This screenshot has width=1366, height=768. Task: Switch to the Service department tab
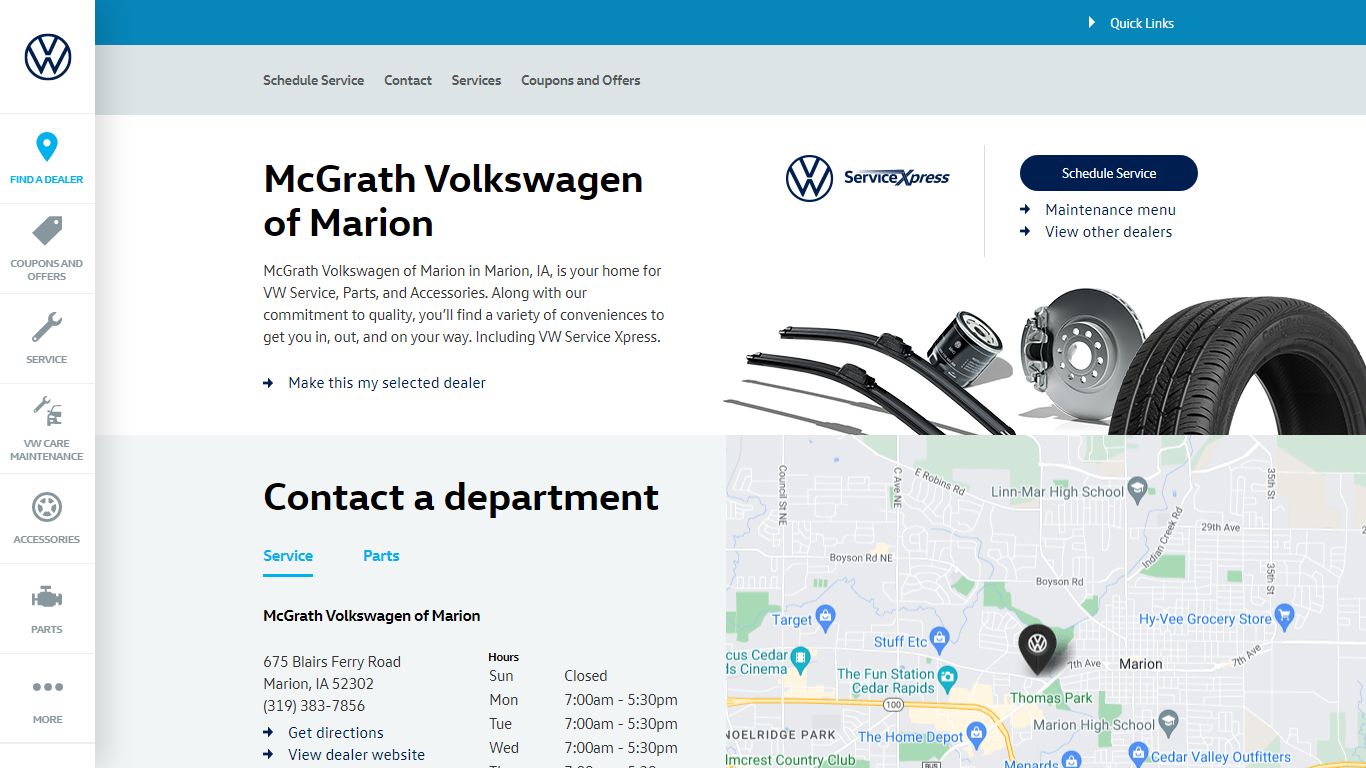(288, 556)
